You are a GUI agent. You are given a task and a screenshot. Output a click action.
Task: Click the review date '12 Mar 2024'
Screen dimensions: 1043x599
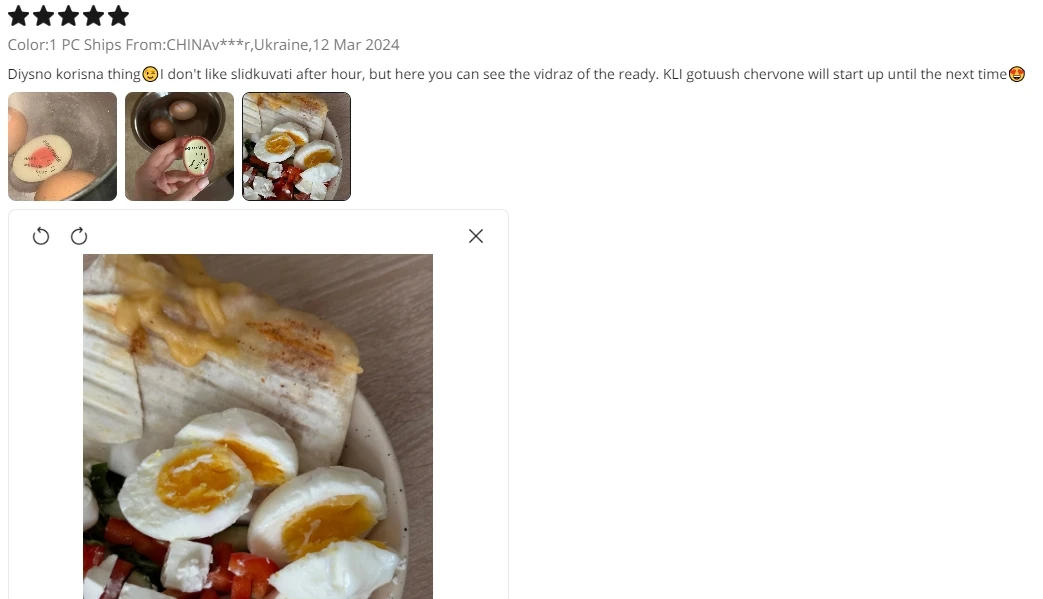tap(356, 45)
